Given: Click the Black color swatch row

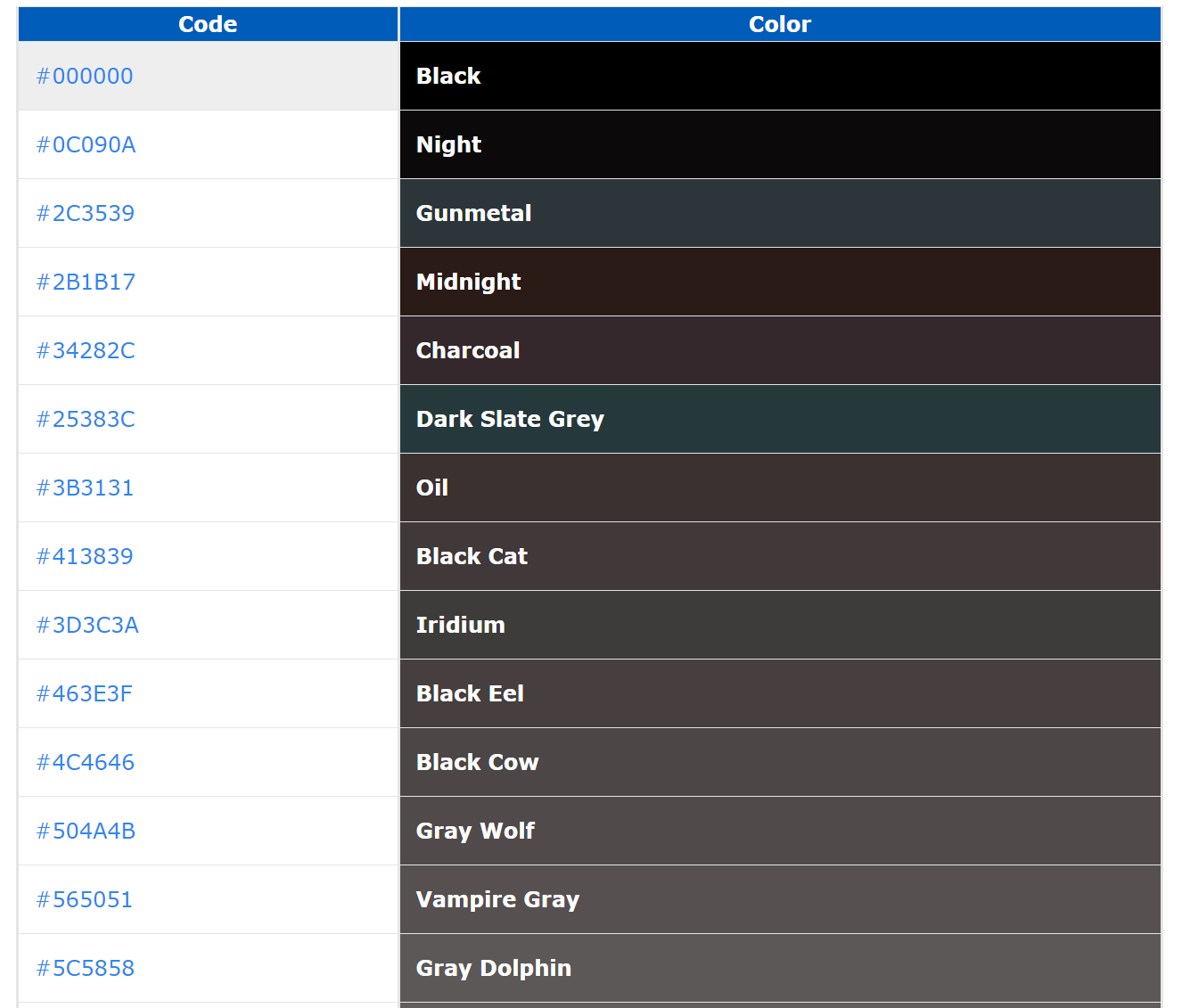Looking at the screenshot, I should [x=779, y=76].
